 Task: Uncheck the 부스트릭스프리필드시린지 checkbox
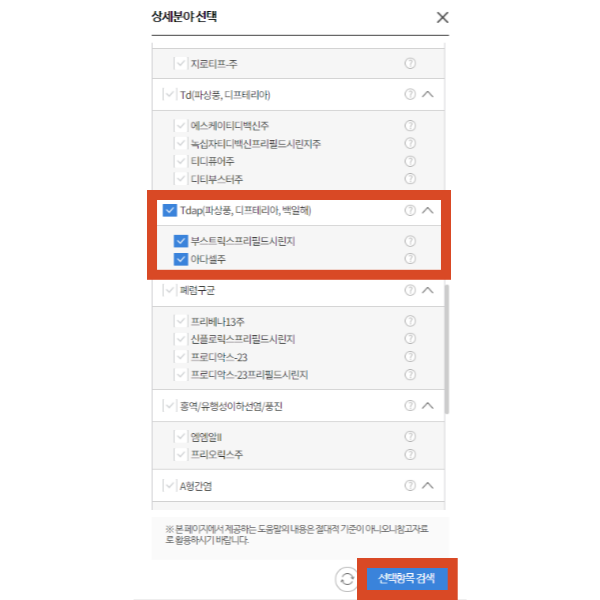tap(181, 241)
